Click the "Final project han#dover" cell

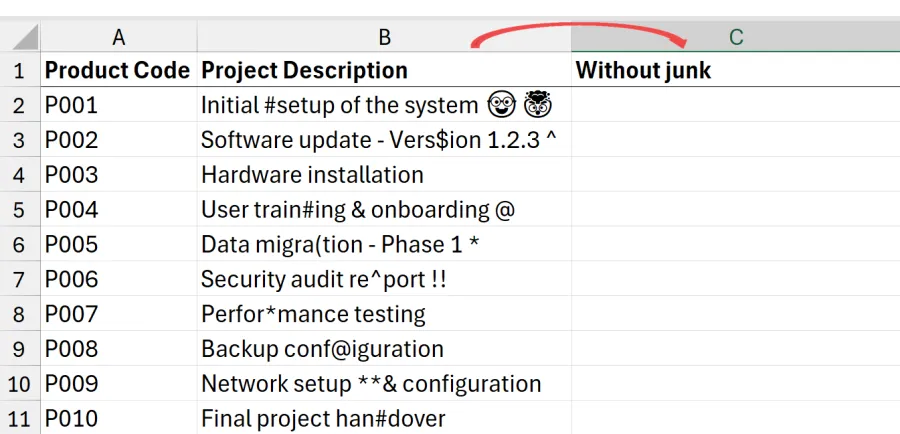tap(384, 417)
